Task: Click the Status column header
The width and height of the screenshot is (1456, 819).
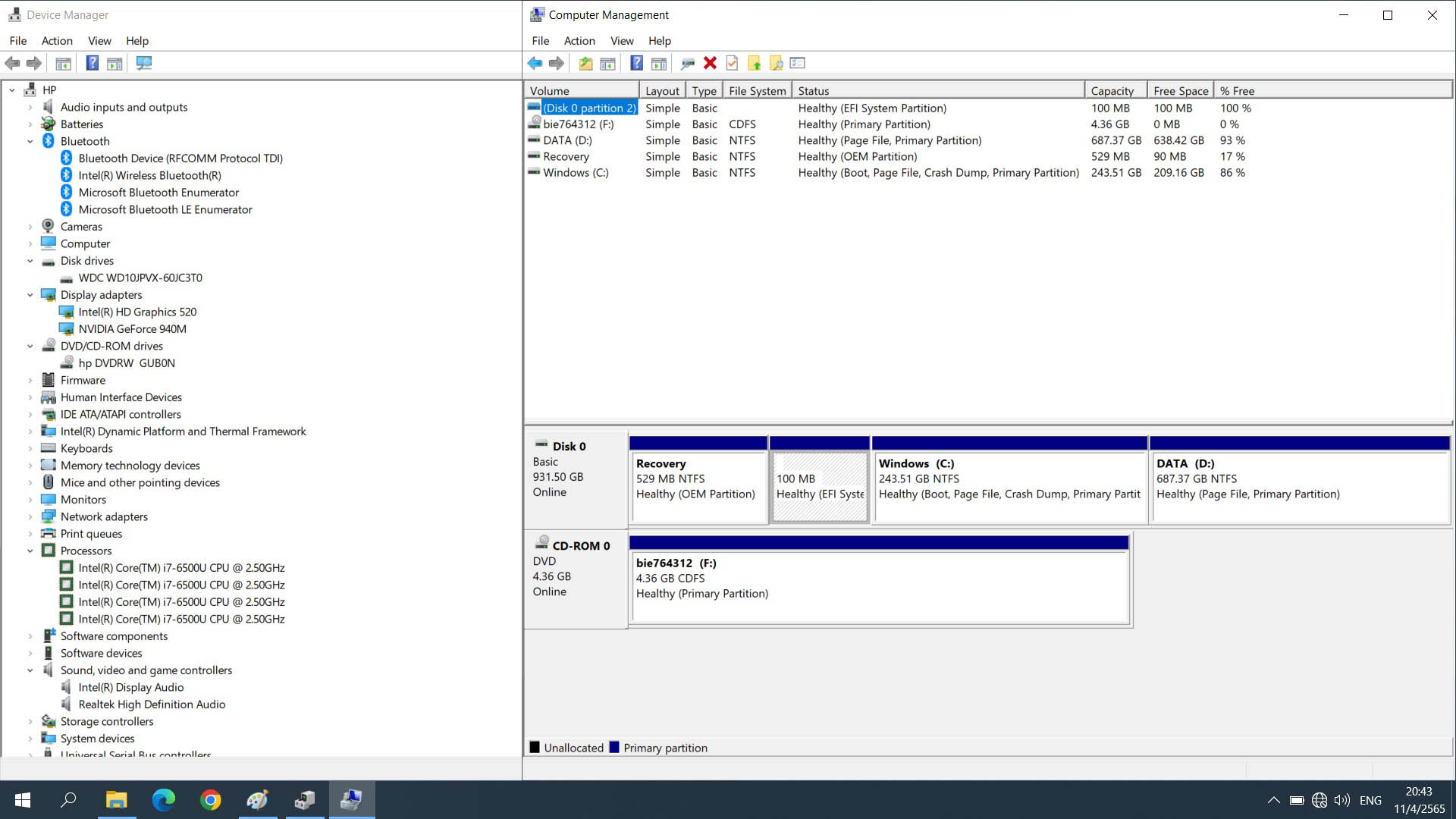Action: click(938, 91)
